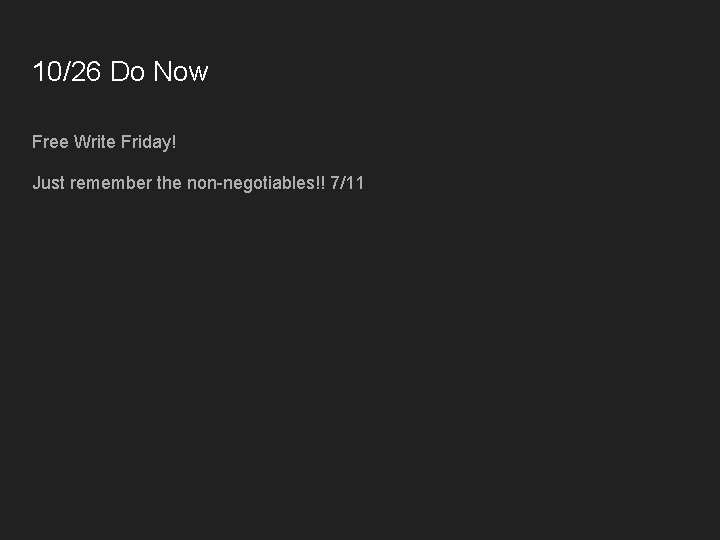Place cursor before "Free" in the body text
The height and width of the screenshot is (540, 720).
[x=32, y=142]
